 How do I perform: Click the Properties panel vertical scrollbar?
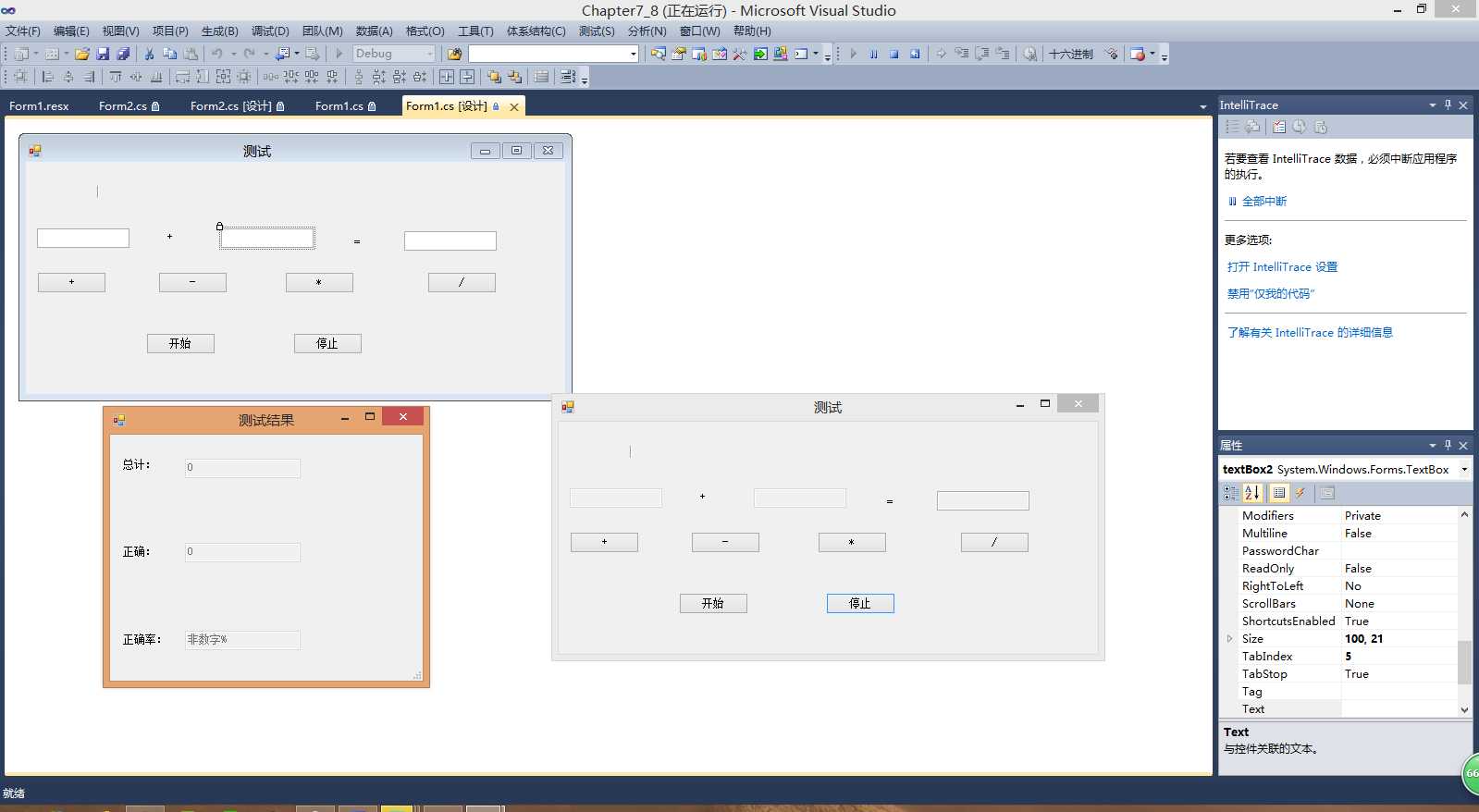pyautogui.click(x=1464, y=611)
